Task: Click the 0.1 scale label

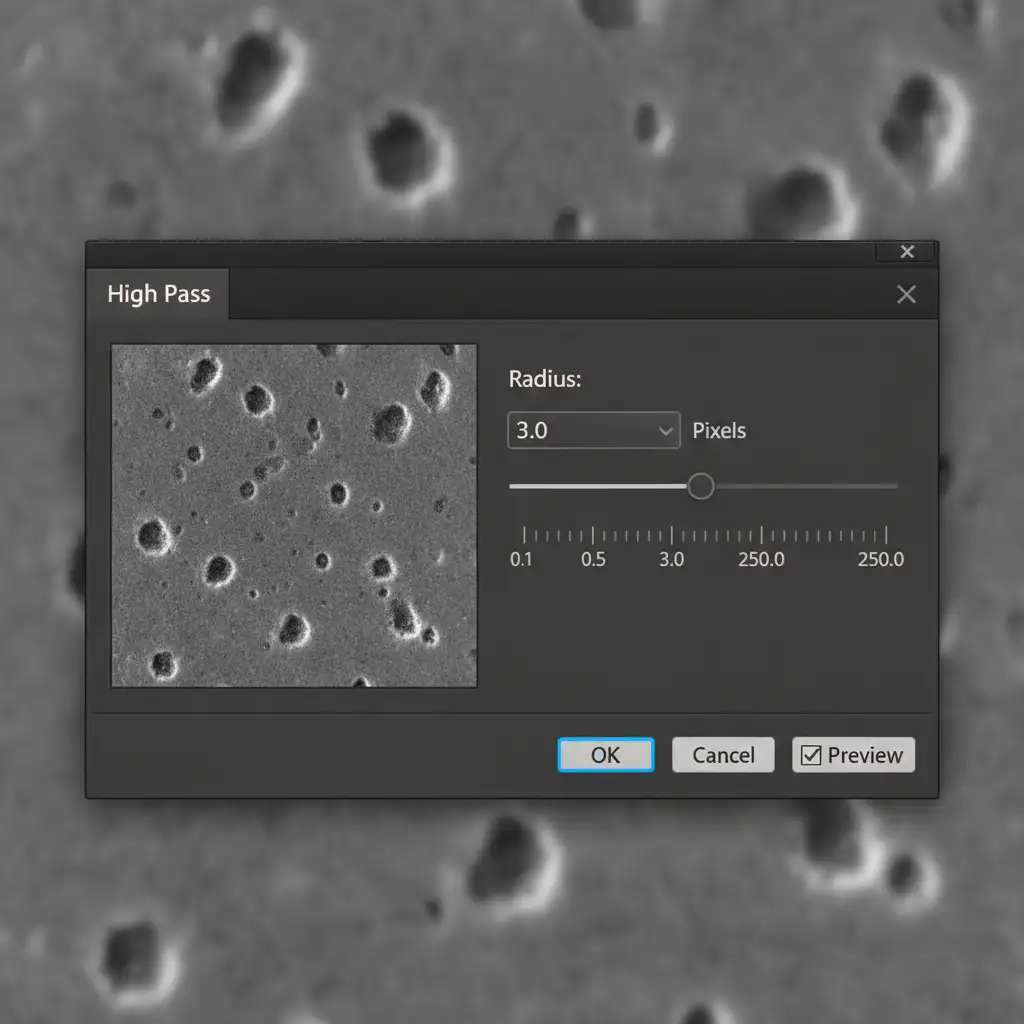Action: pos(522,560)
